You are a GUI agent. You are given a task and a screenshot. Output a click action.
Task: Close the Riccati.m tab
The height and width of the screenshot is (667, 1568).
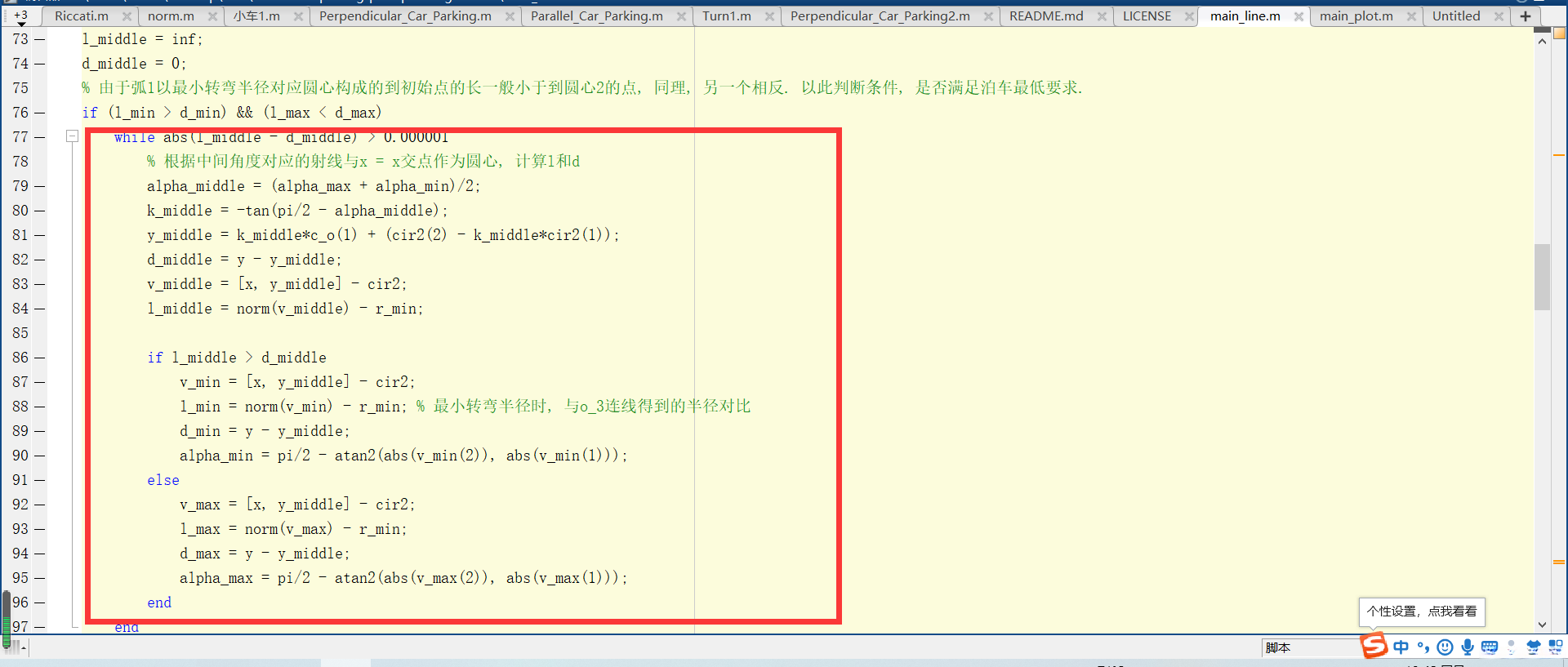[x=127, y=16]
